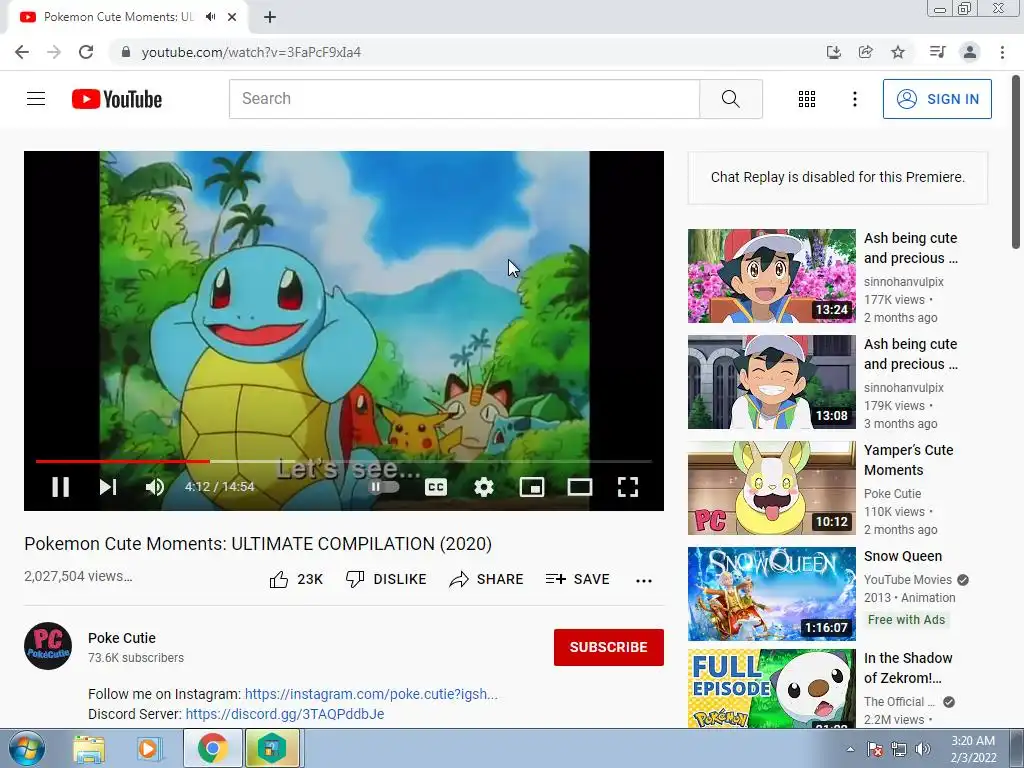Open more actions ellipsis below video
Viewport: 1024px width, 768px height.
(x=644, y=581)
